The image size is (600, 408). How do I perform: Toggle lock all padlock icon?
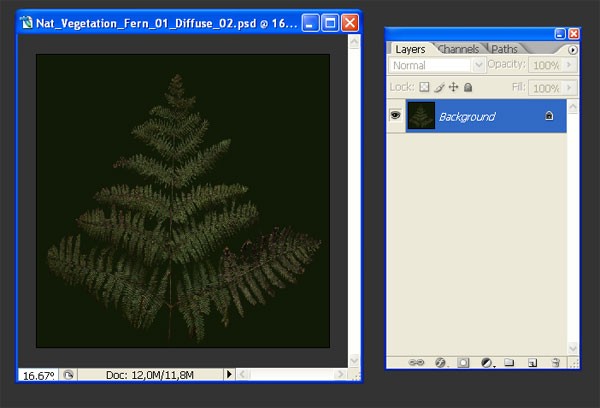click(x=468, y=88)
